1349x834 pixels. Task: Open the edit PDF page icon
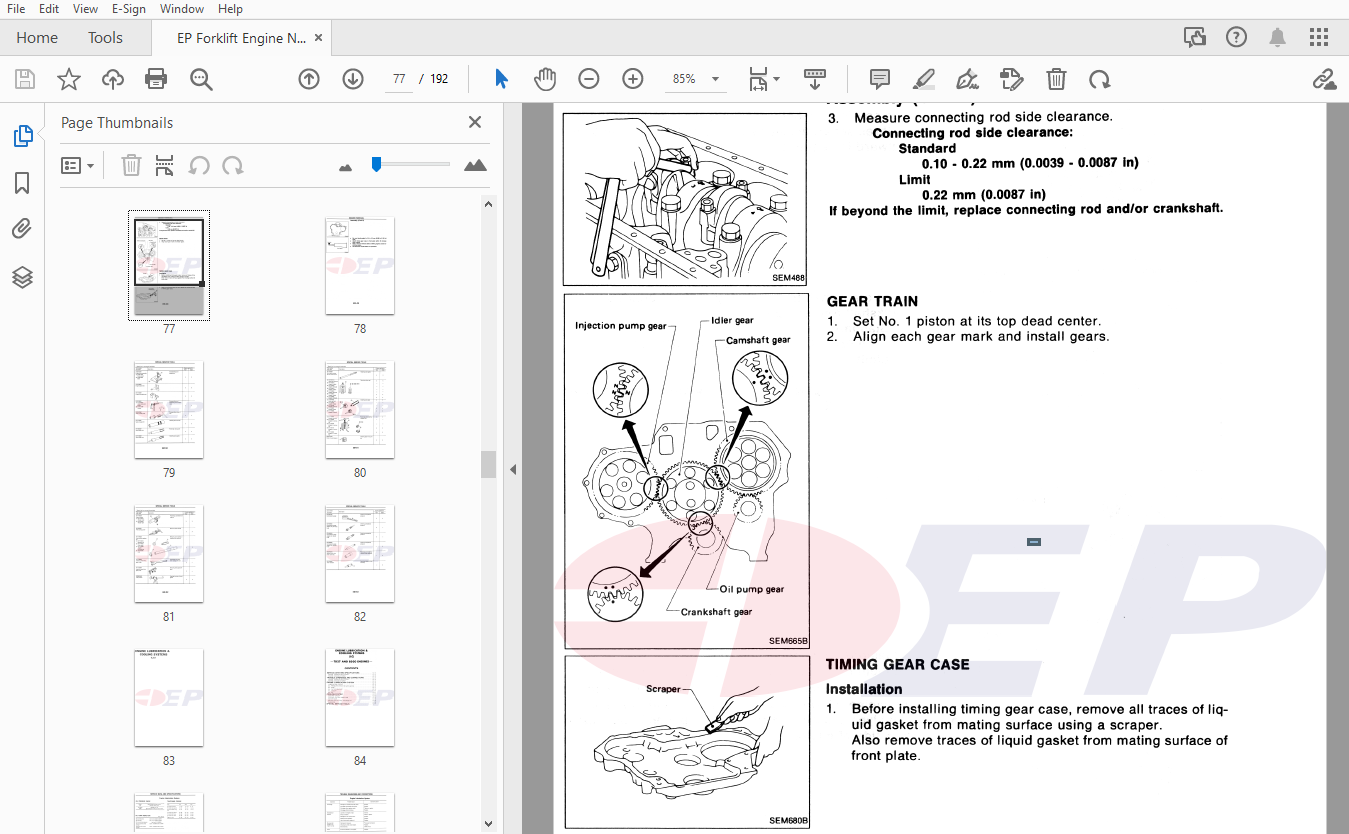coord(1012,79)
